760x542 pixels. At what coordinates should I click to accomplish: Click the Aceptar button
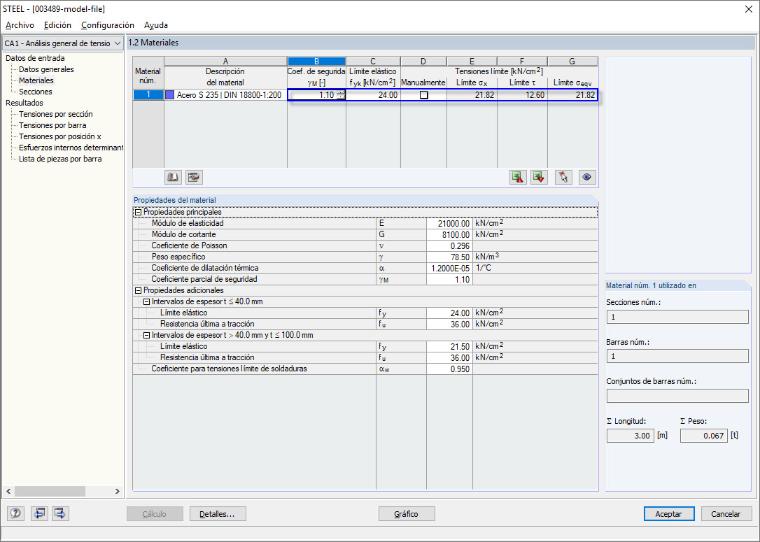pos(669,514)
